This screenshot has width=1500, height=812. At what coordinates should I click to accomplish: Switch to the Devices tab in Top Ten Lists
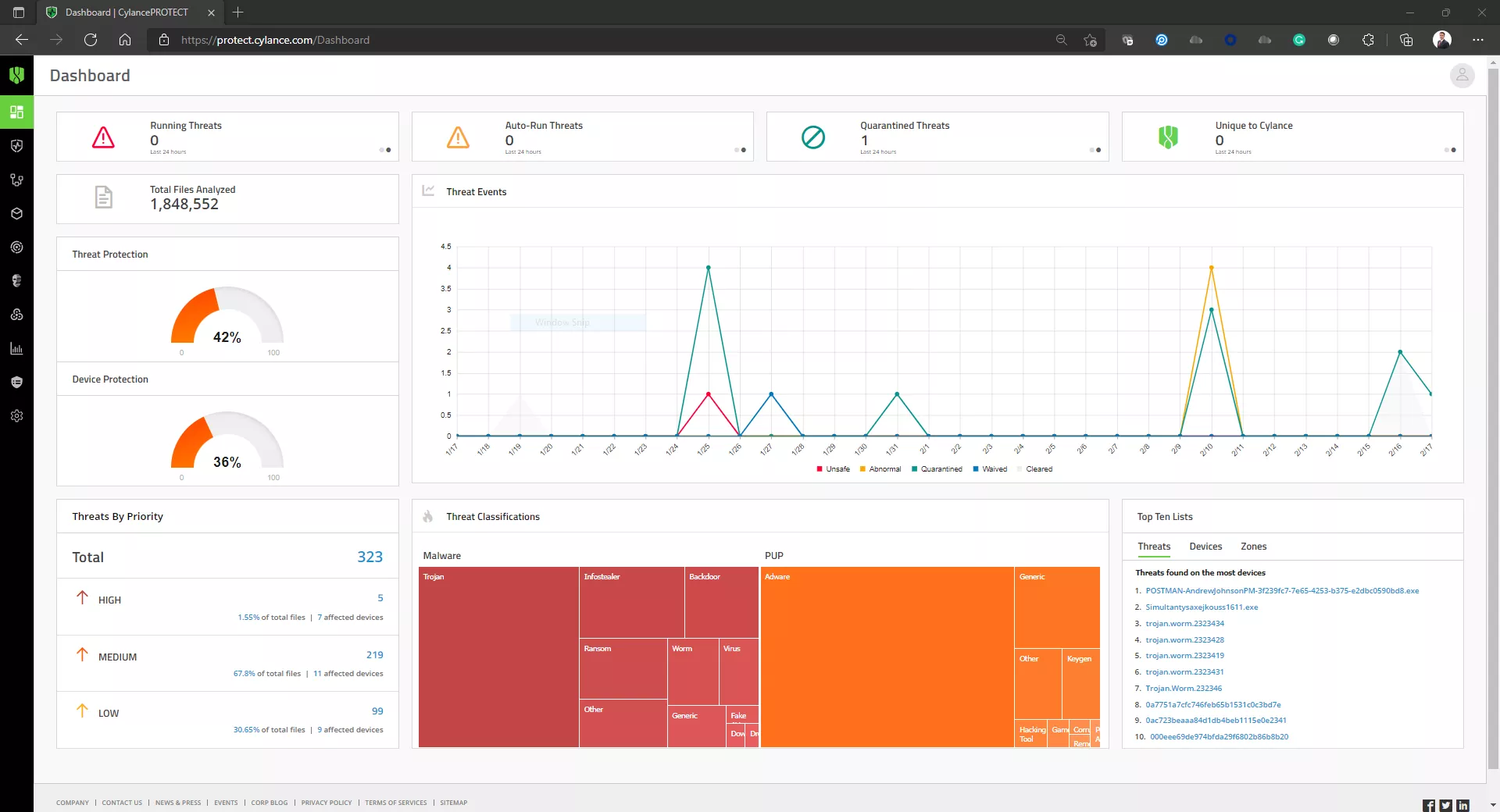[x=1205, y=547]
